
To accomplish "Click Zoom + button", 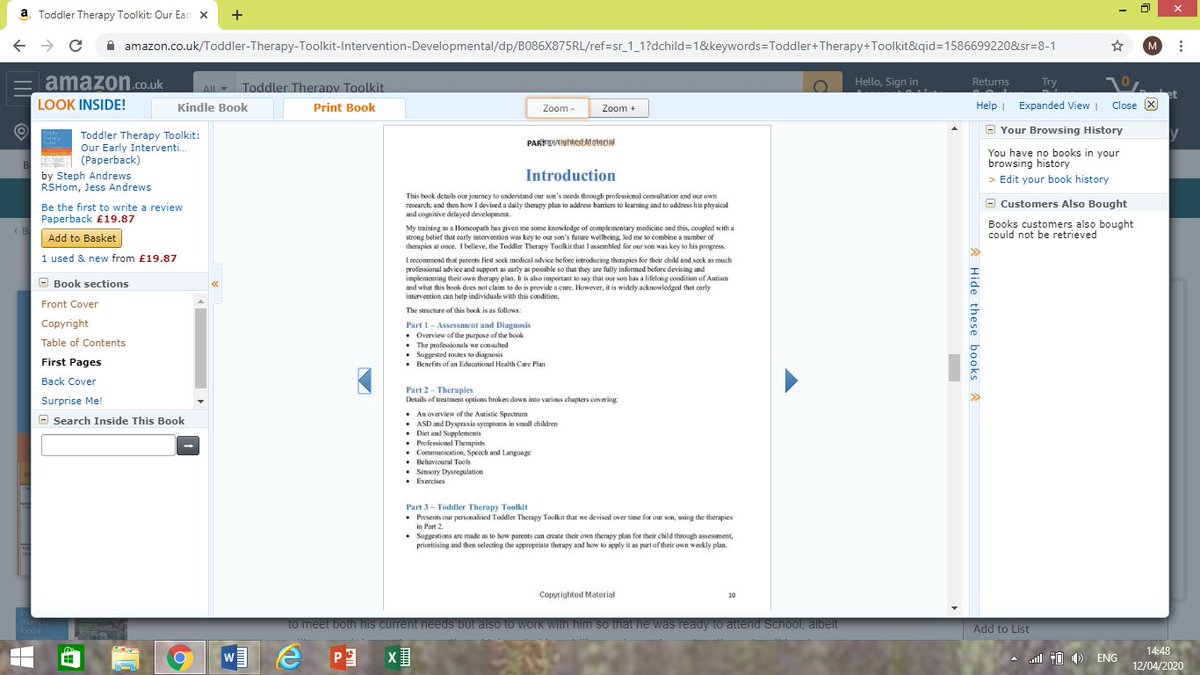I will click(619, 108).
